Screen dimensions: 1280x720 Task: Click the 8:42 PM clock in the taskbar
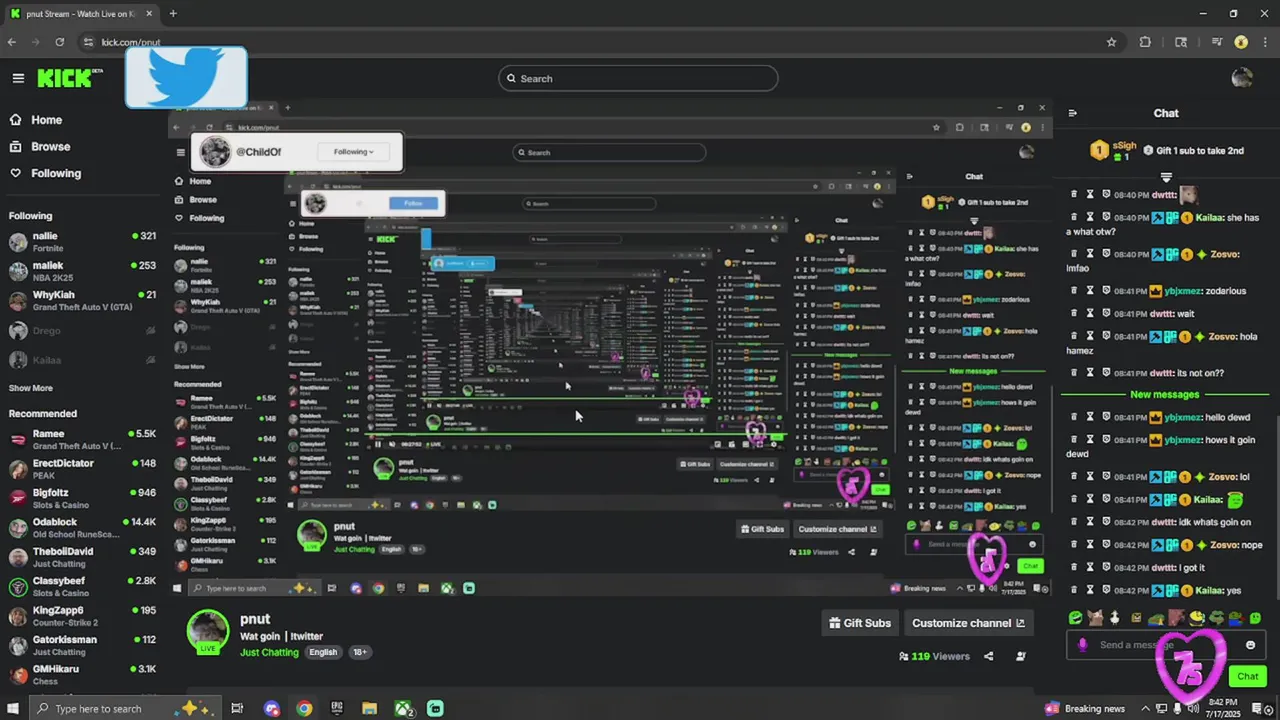1221,709
